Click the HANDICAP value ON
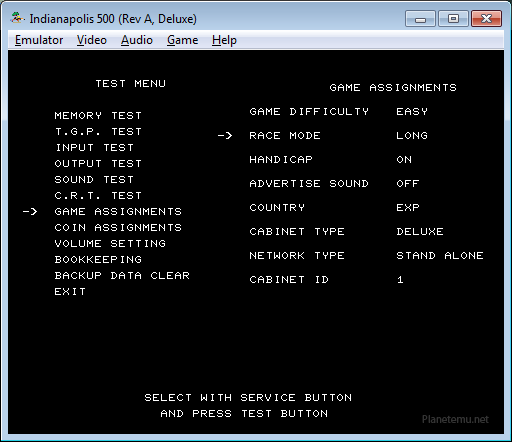 tap(404, 160)
